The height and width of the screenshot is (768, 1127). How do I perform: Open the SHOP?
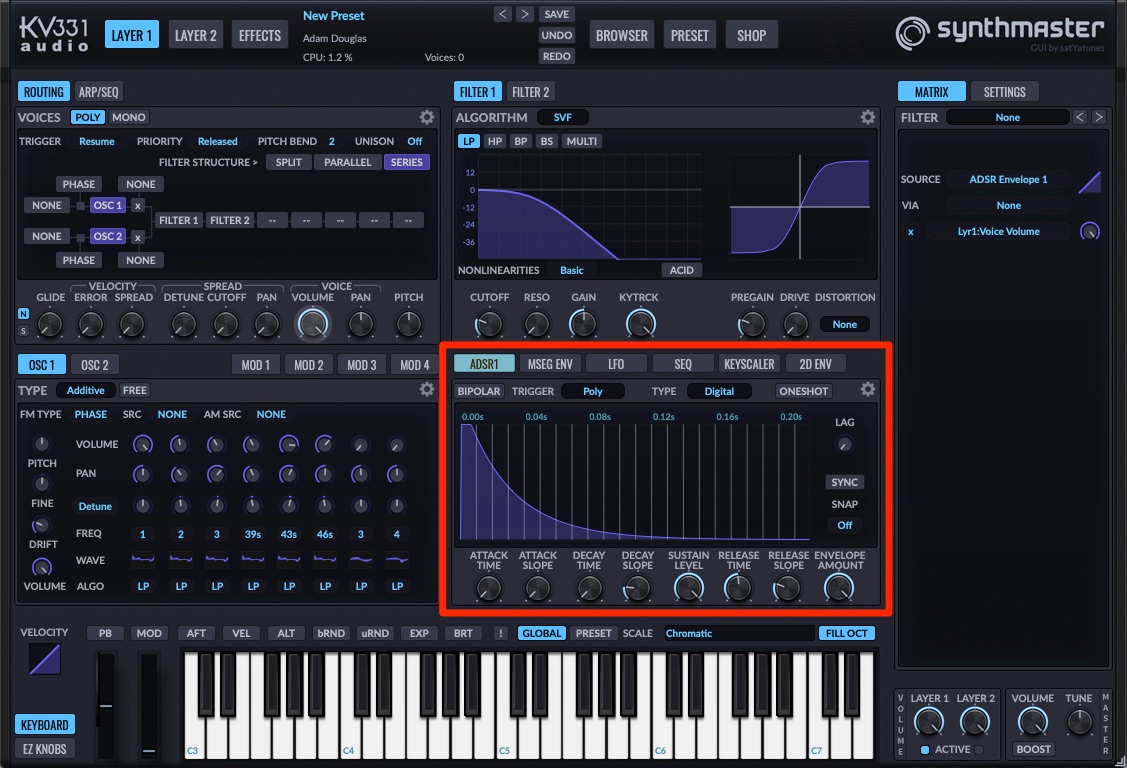(x=751, y=35)
